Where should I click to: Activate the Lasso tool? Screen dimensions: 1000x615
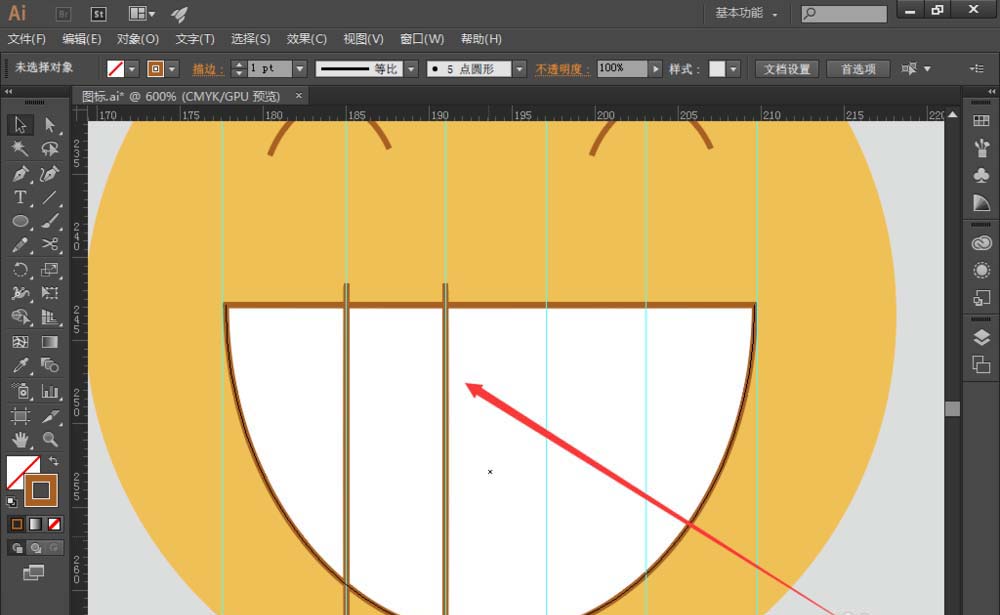coord(50,149)
